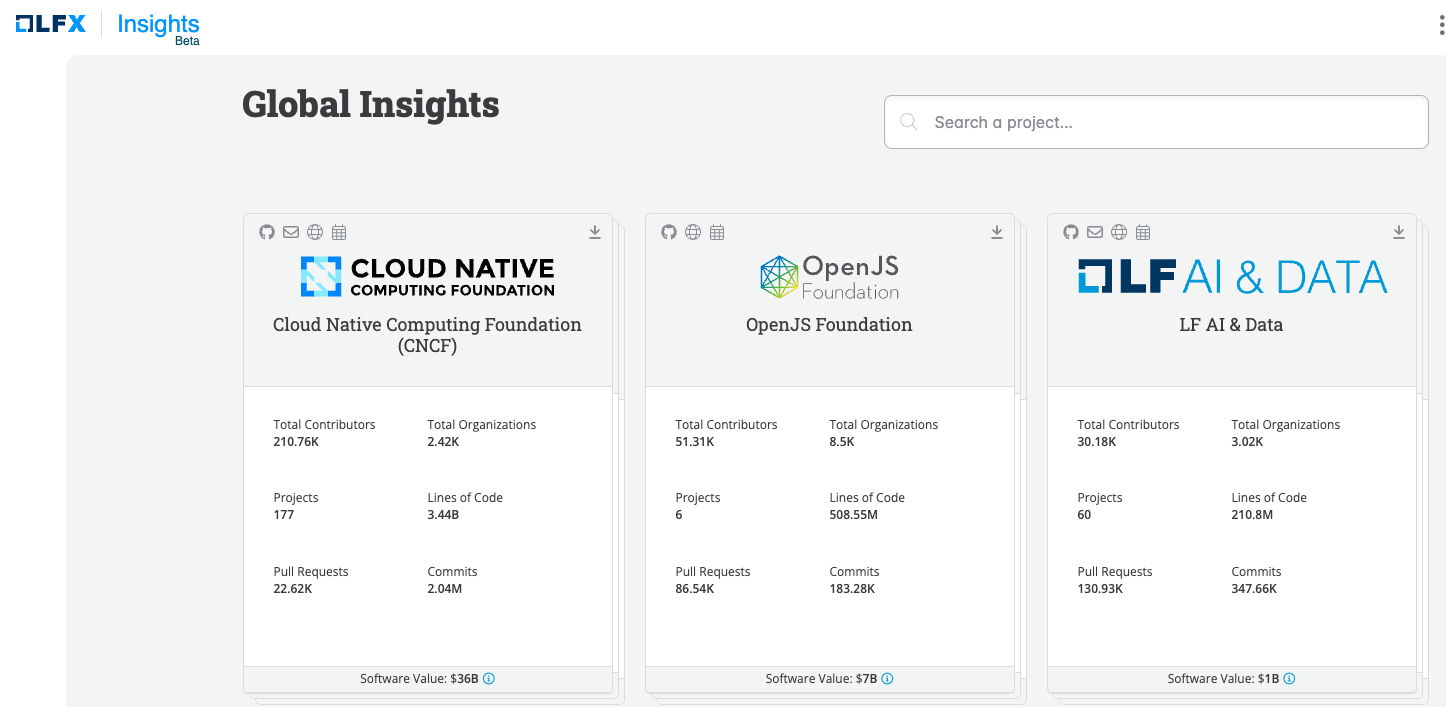Download OpenJS Foundation card data
This screenshot has width=1446, height=707.
click(x=997, y=232)
